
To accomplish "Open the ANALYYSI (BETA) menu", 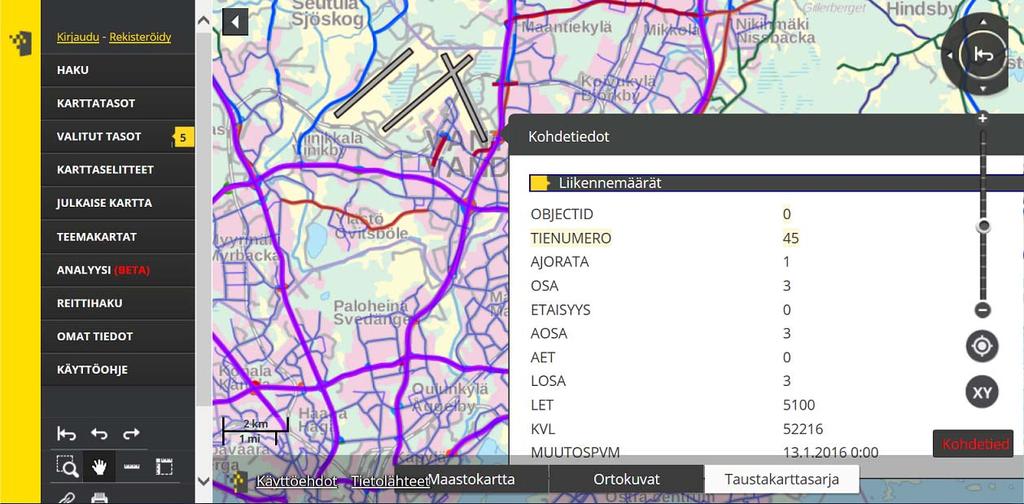I will point(118,270).
